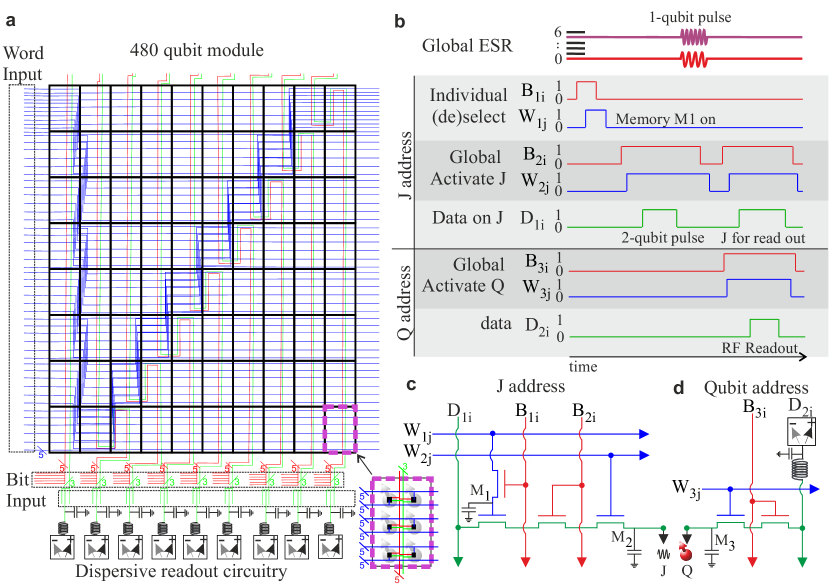Select the "Memory M1 on" annotation
This screenshot has height=584, width=831.
point(666,119)
